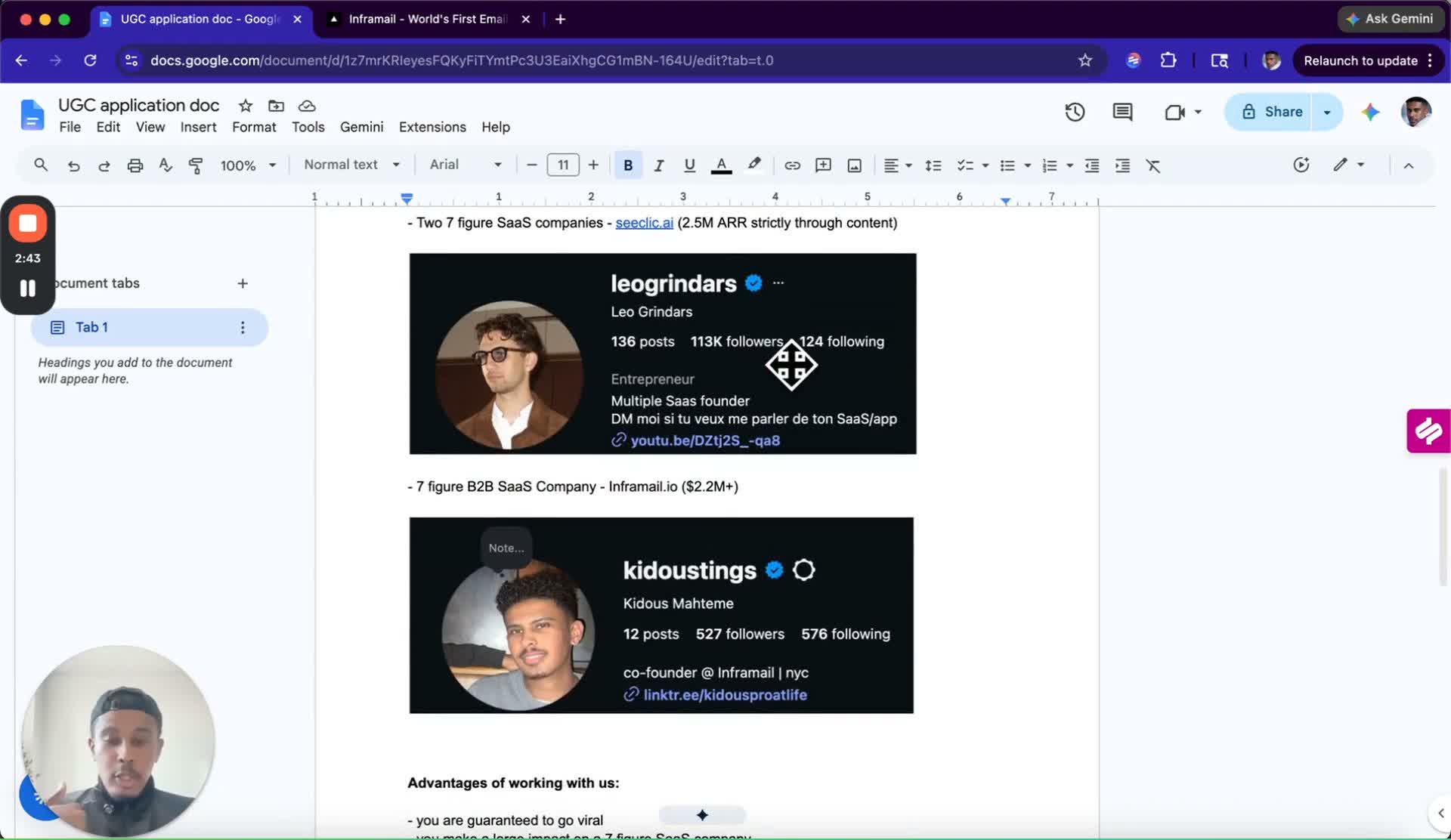
Task: Open comments panel icon in header
Action: (1122, 113)
